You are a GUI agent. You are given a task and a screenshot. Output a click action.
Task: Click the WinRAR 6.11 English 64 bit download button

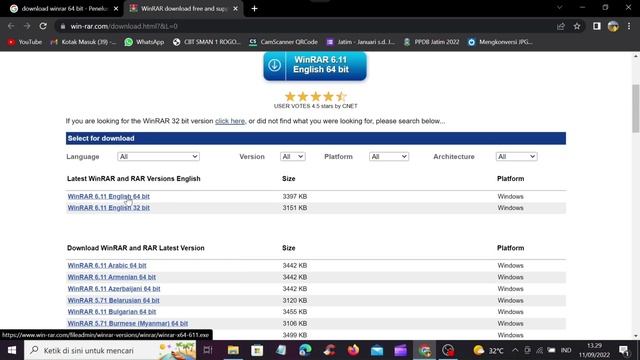(x=315, y=65)
